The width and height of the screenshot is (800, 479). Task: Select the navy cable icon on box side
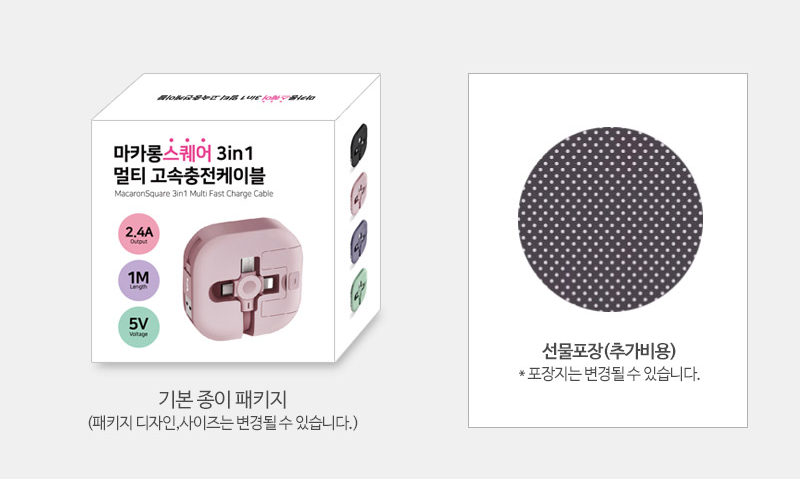point(359,241)
